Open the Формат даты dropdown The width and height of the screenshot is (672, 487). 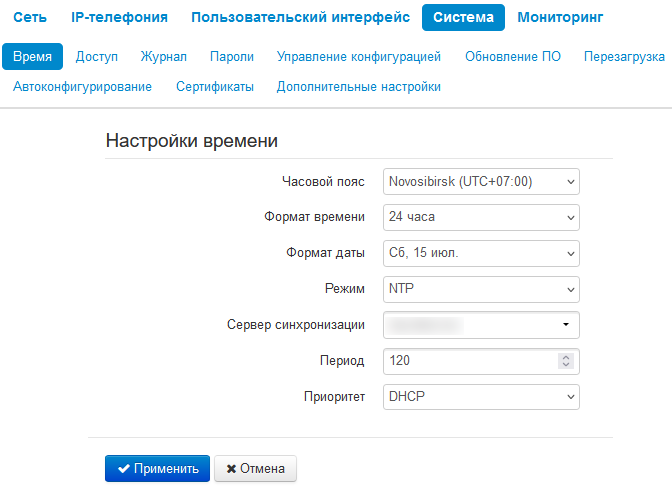tap(481, 253)
